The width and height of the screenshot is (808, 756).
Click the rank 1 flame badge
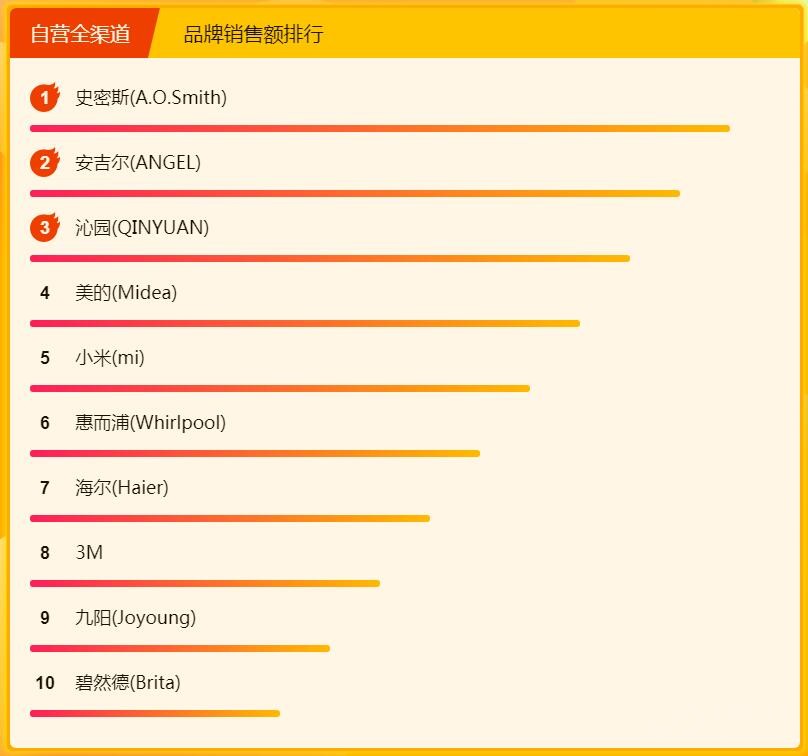click(44, 98)
